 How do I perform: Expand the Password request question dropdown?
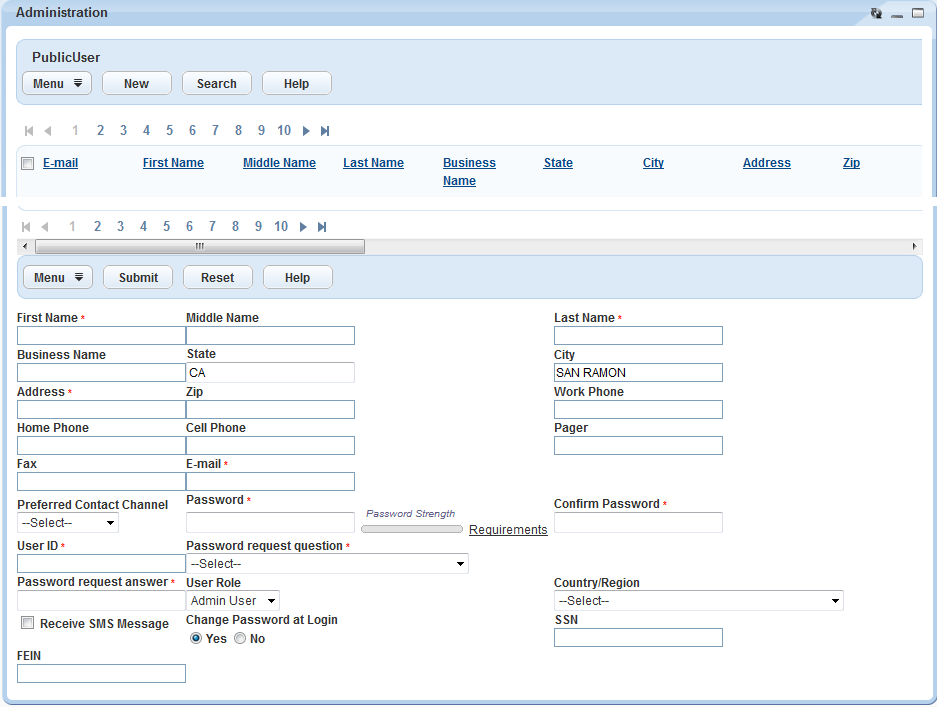coord(327,564)
